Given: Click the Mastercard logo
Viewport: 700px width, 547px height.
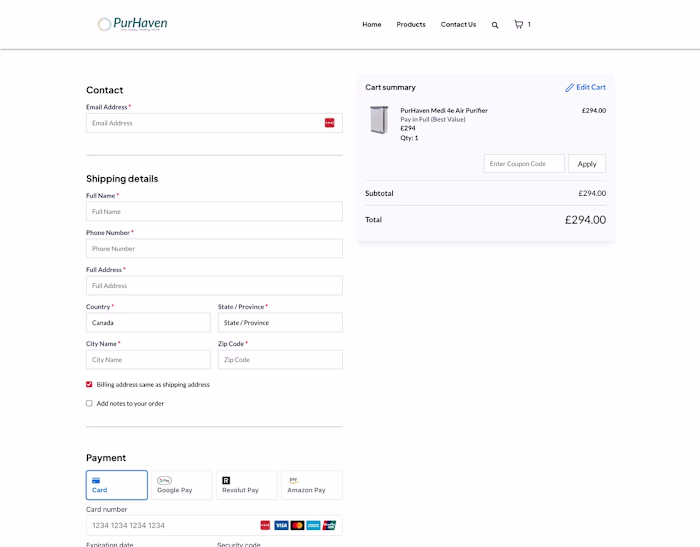Looking at the screenshot, I should tap(297, 526).
